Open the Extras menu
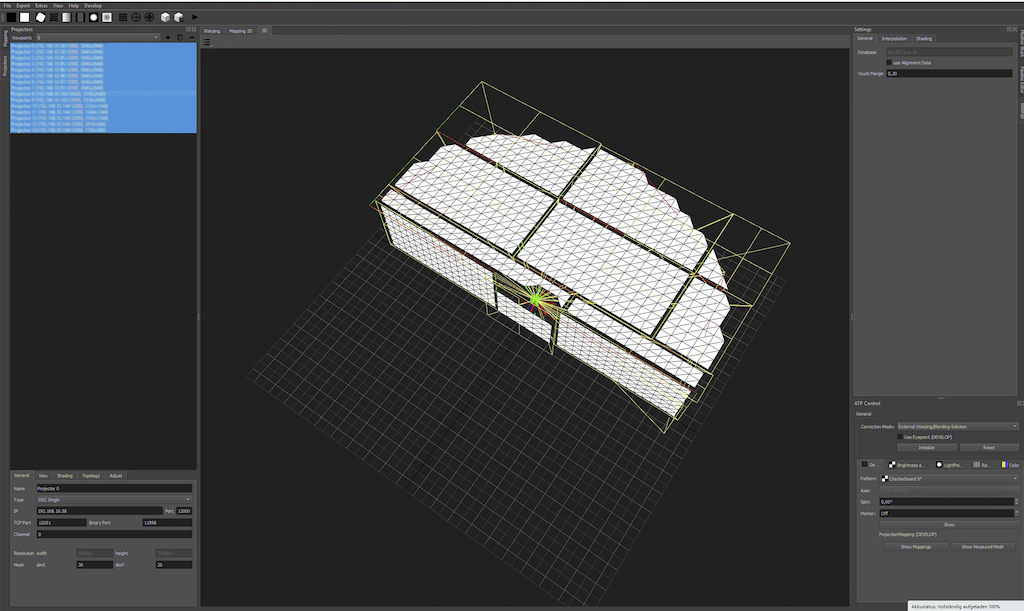The height and width of the screenshot is (611, 1024). [x=41, y=5]
